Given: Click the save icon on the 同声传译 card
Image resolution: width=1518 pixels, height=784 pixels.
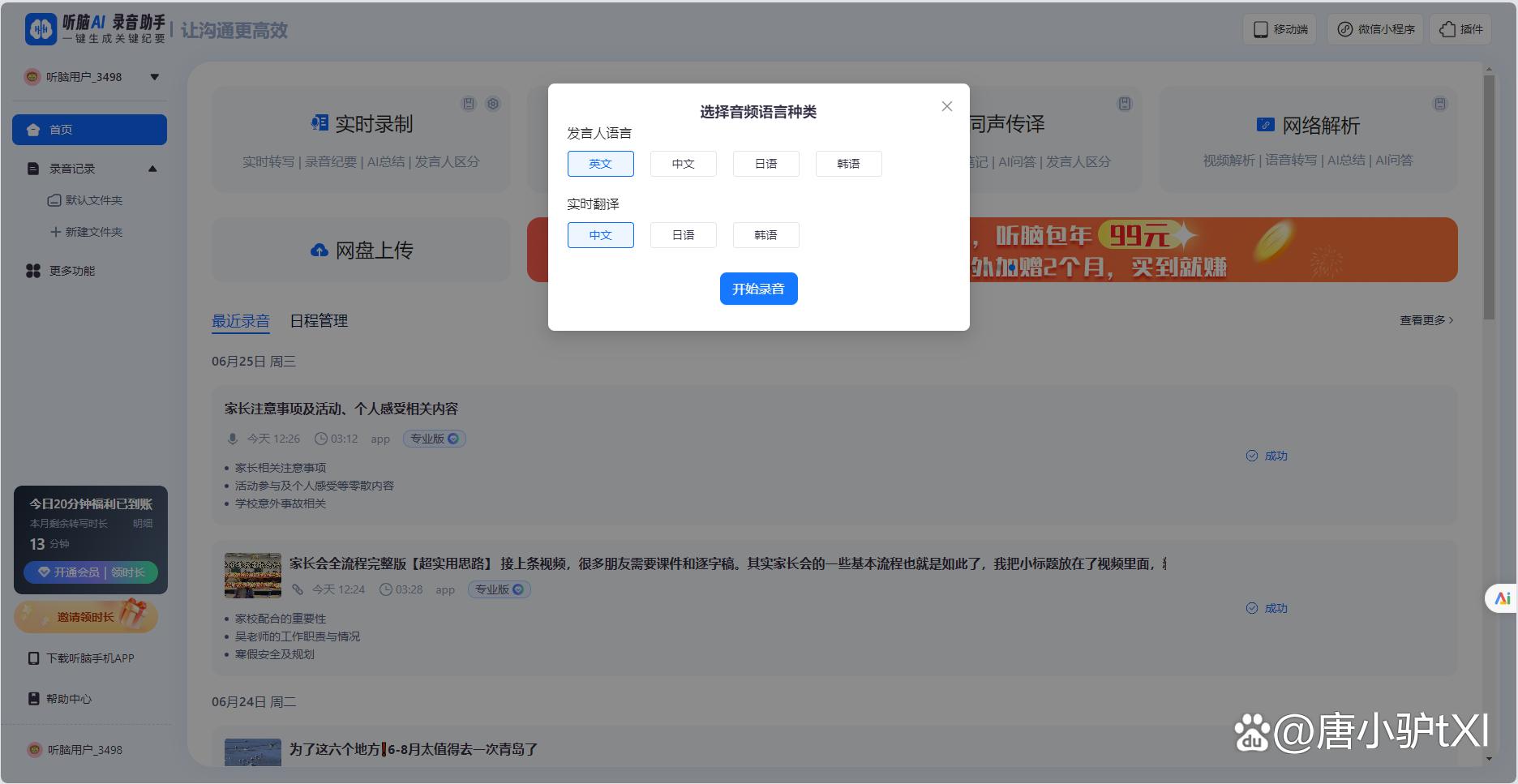Looking at the screenshot, I should click(1125, 104).
